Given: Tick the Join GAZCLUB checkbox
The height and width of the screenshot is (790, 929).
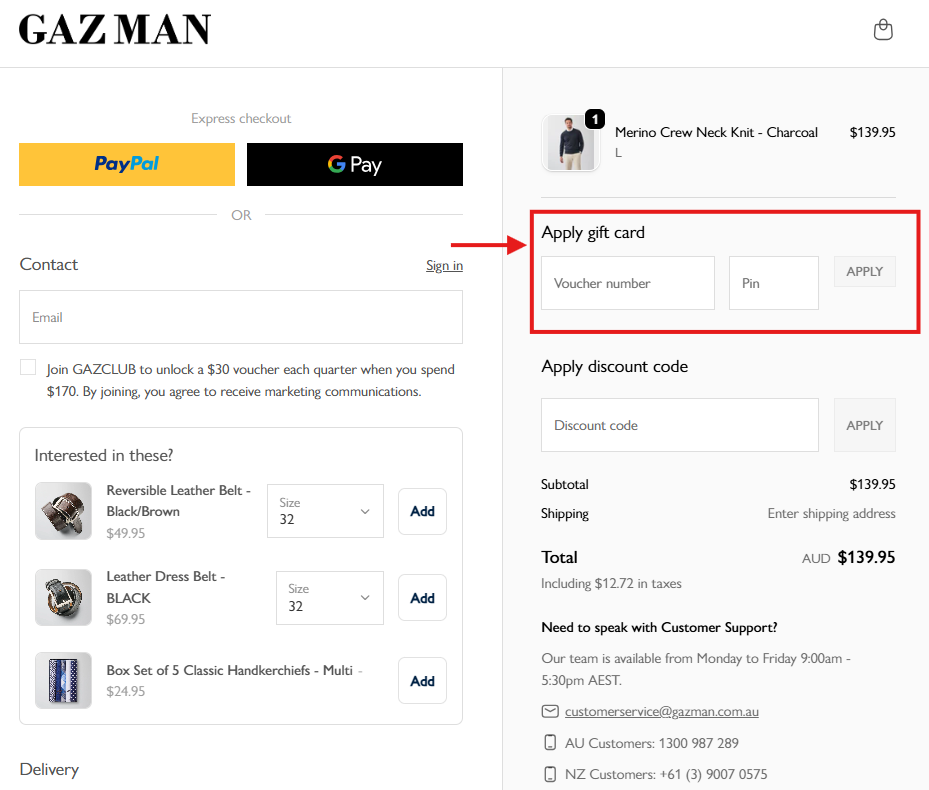Looking at the screenshot, I should pos(28,368).
